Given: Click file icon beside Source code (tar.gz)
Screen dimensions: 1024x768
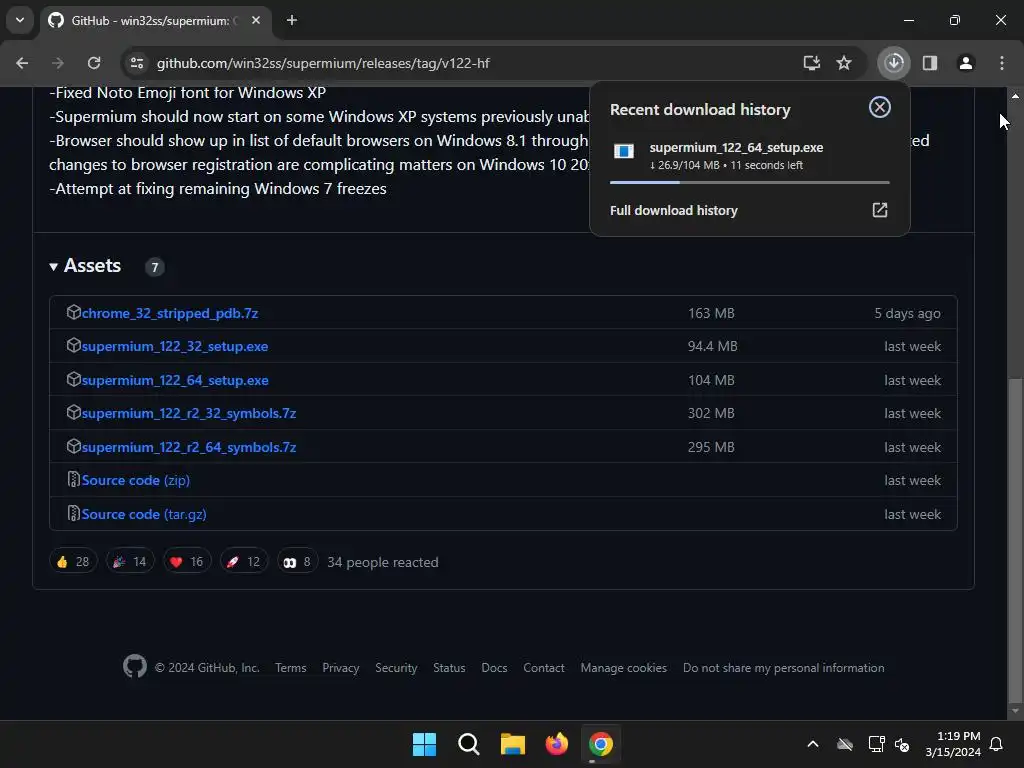Looking at the screenshot, I should pyautogui.click(x=74, y=513).
